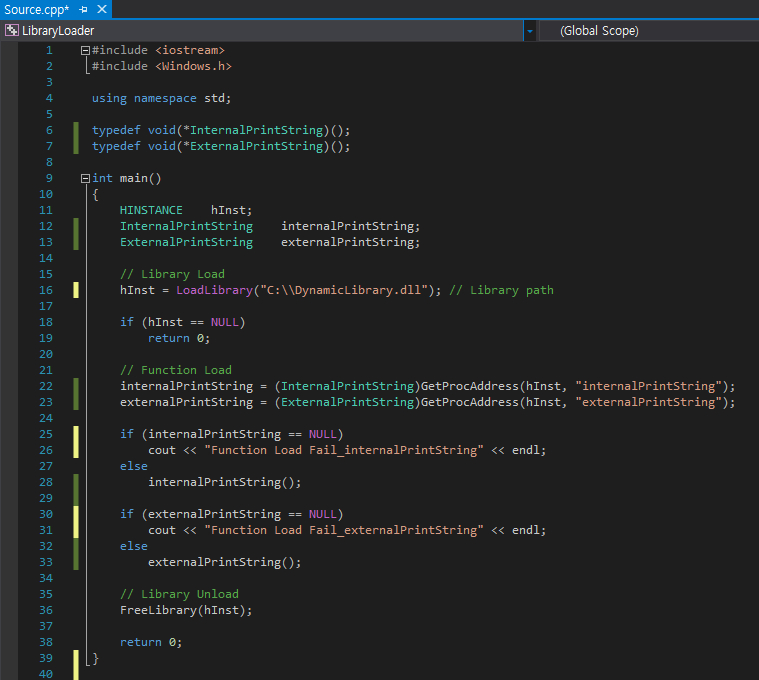759x680 pixels.
Task: Click FreeLibrary(hInst) statement
Action: coord(186,610)
